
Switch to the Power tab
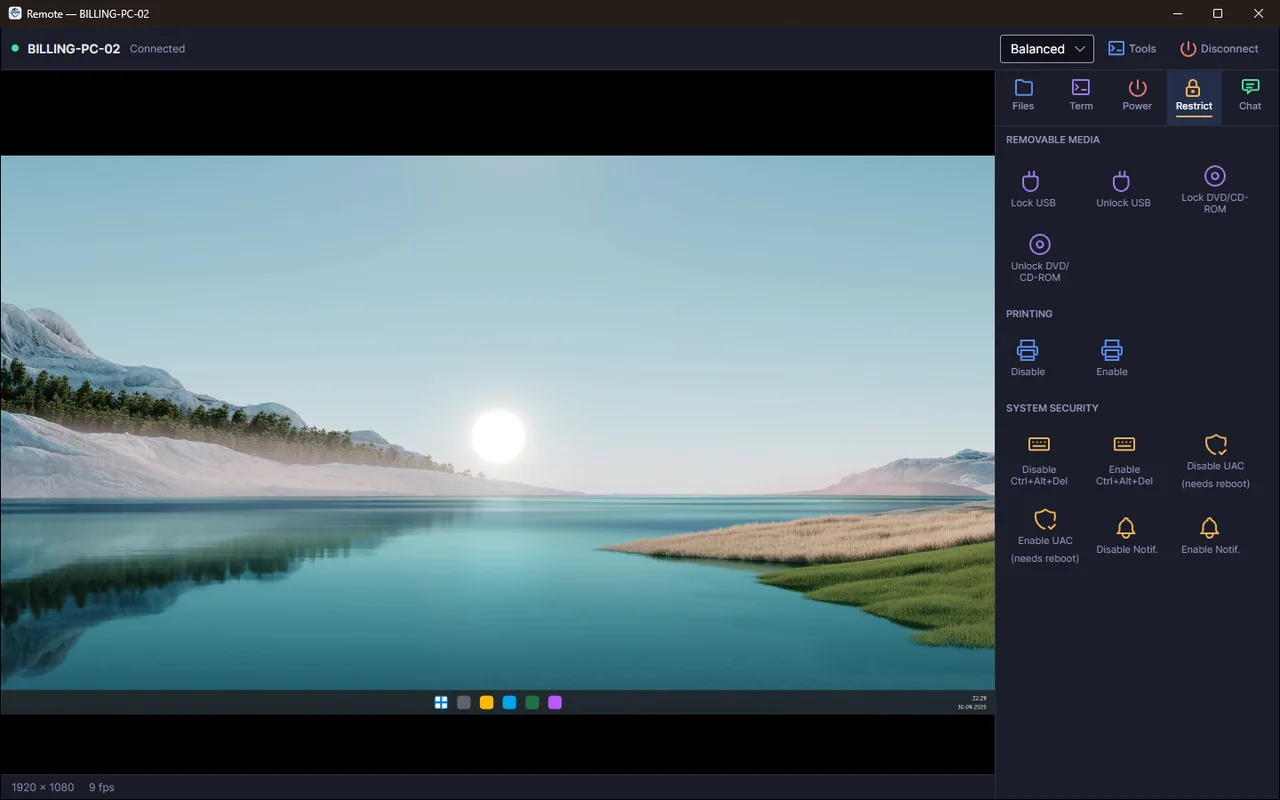point(1137,96)
